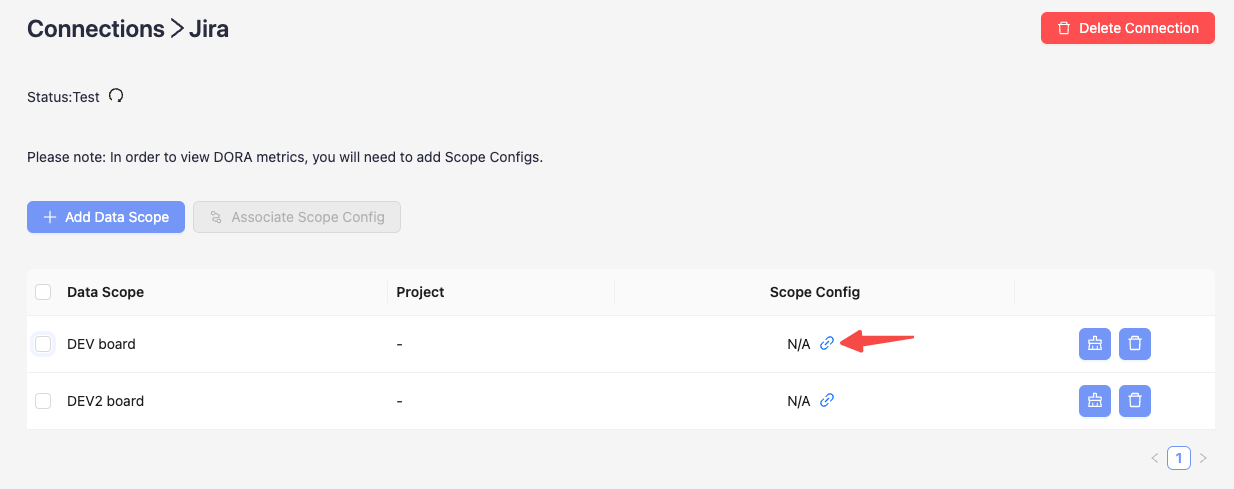Clear historical data for DEV board
Screen dimensions: 1234x489
coord(1095,344)
